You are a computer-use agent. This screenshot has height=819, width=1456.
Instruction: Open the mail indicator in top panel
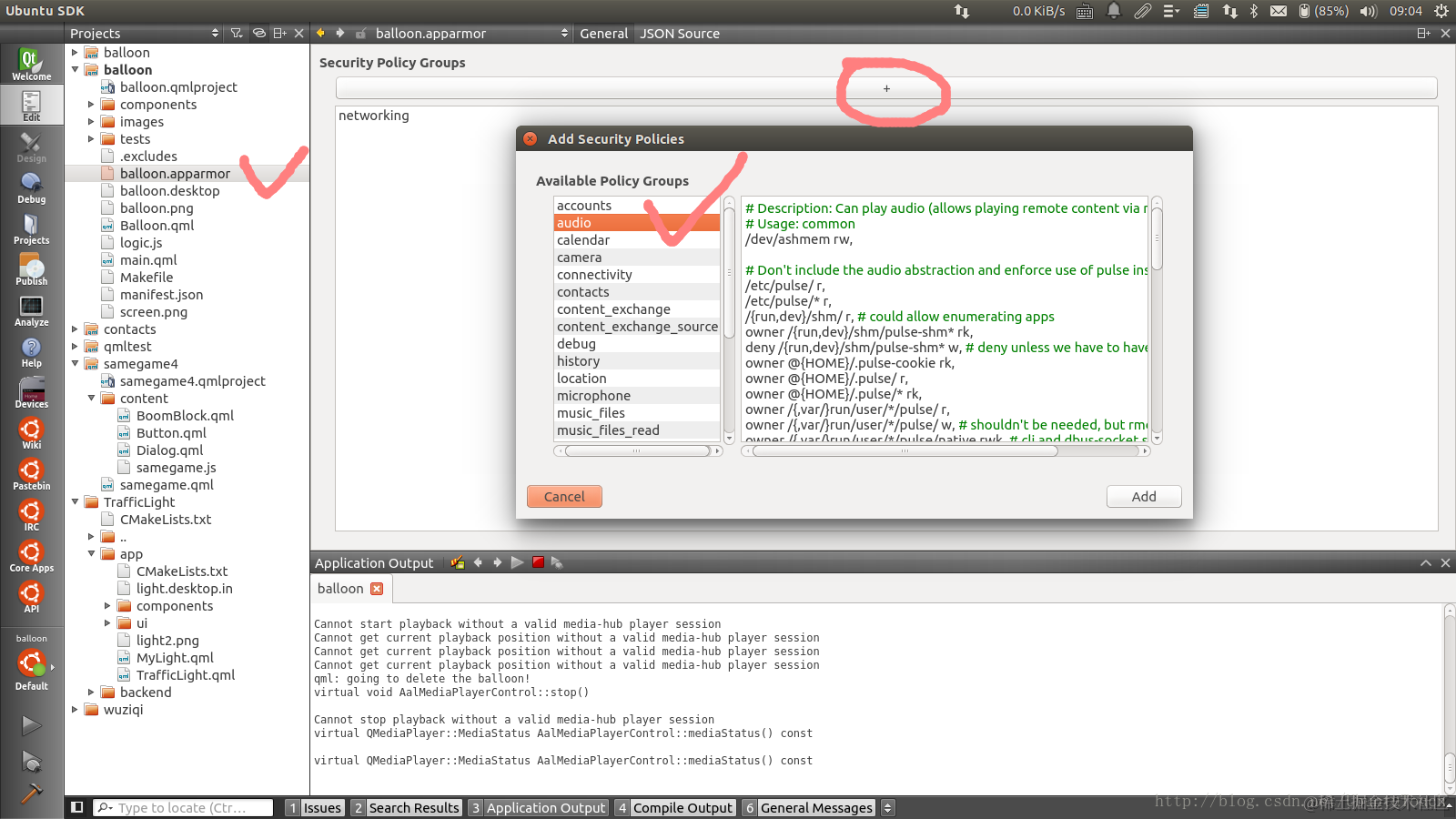click(1279, 11)
